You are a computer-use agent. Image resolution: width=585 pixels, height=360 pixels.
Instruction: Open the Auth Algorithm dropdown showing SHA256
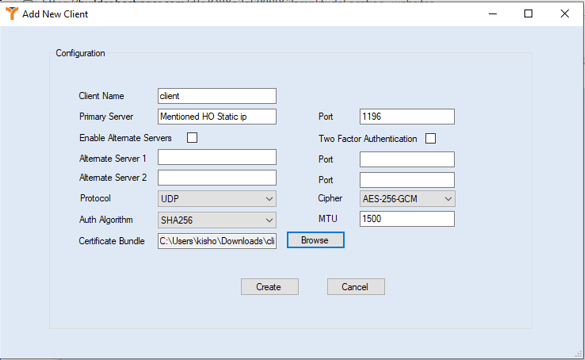pos(217,220)
